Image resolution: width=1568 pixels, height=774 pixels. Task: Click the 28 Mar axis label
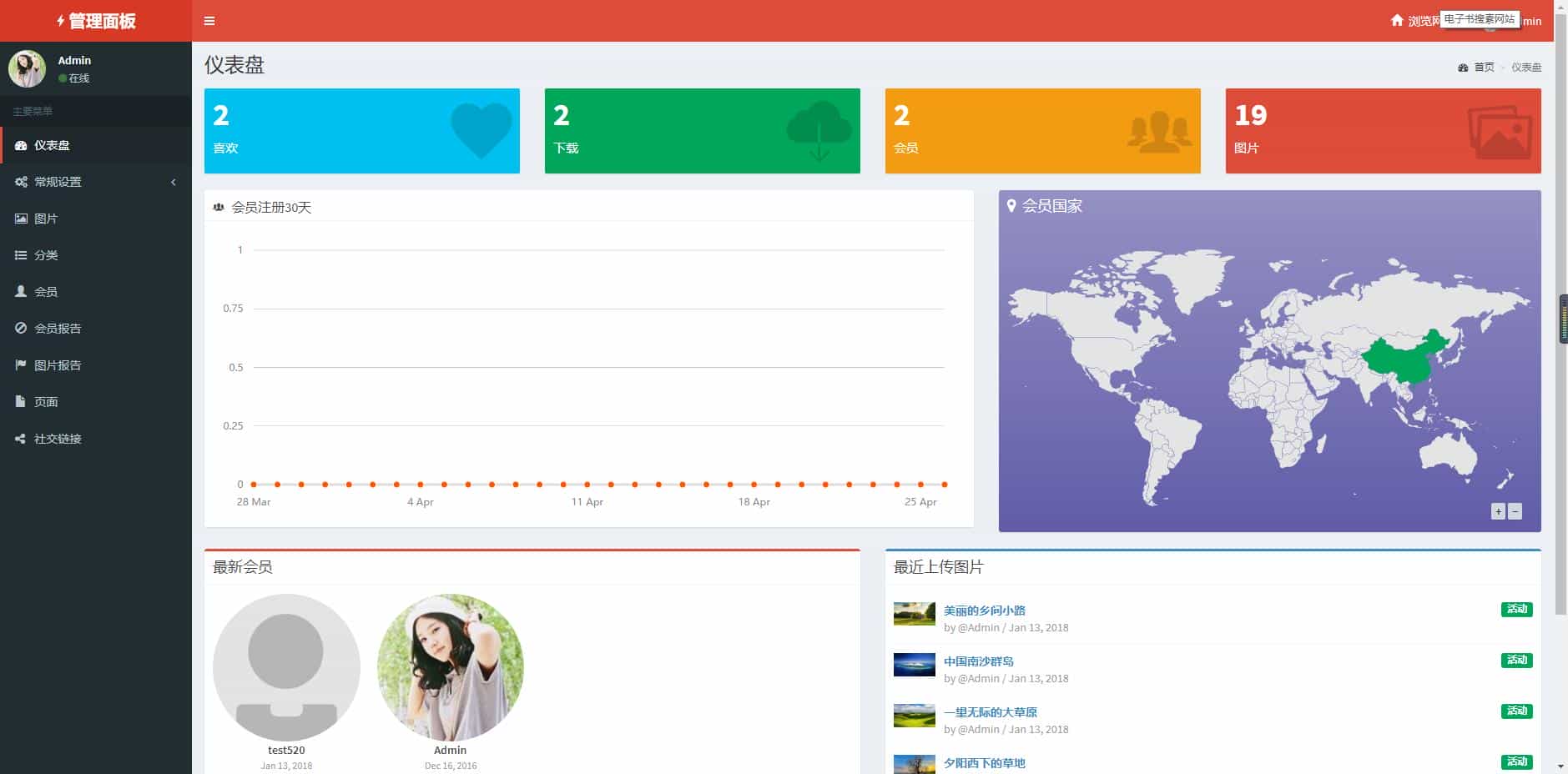click(254, 502)
